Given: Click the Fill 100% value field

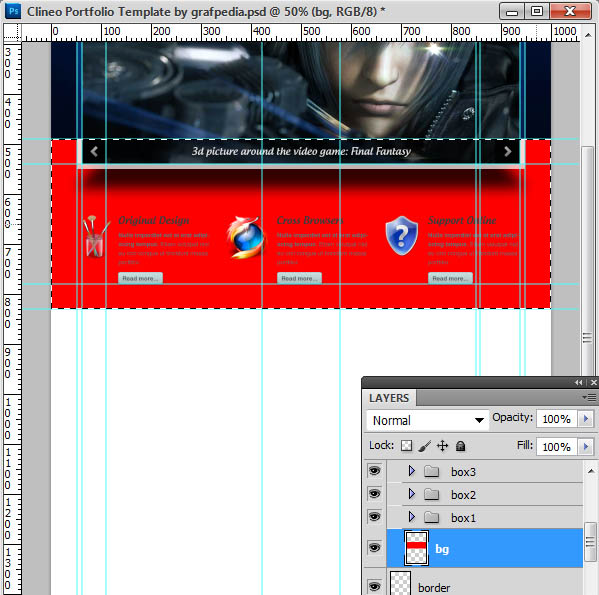Looking at the screenshot, I should point(557,446).
